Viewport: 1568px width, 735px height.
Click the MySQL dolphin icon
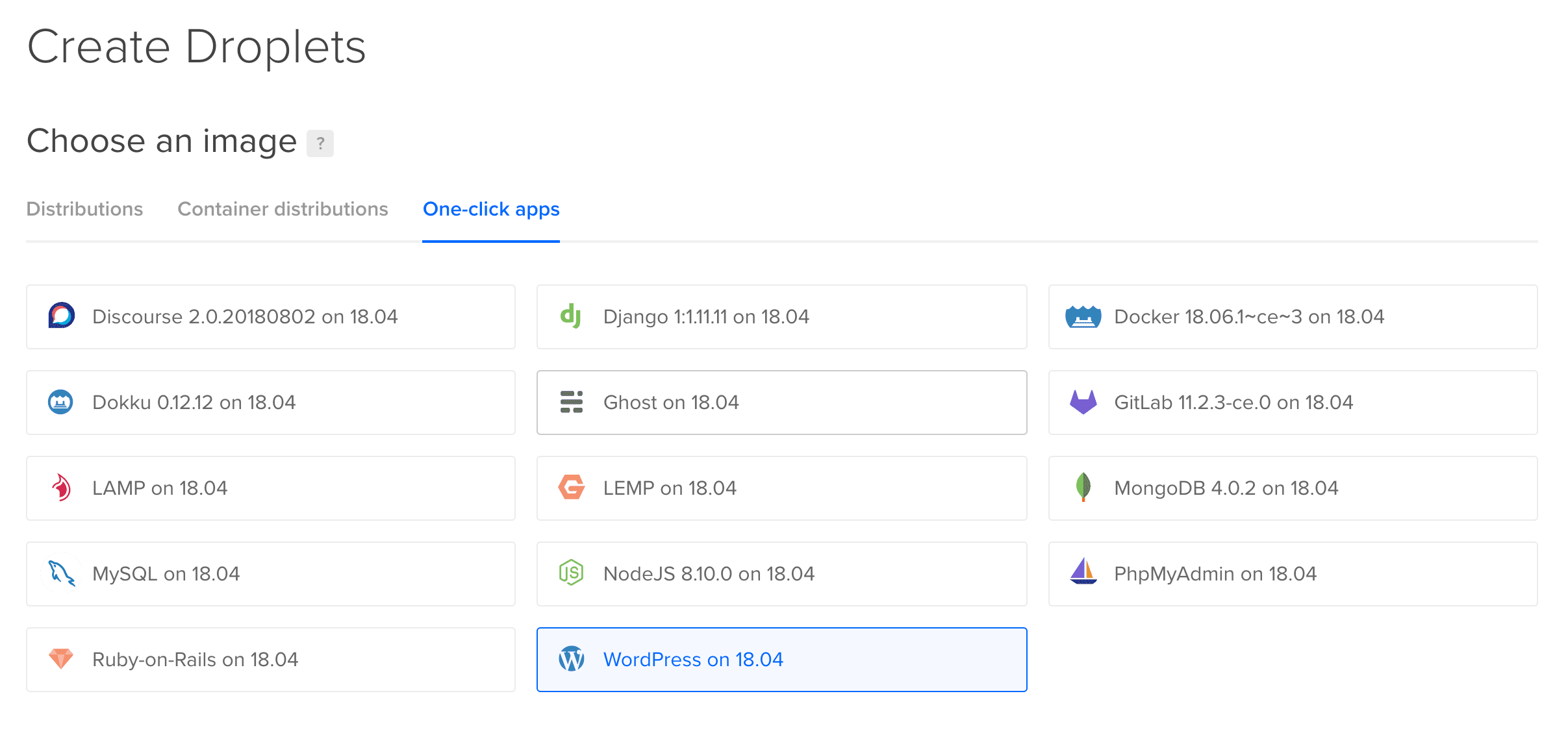click(x=61, y=573)
